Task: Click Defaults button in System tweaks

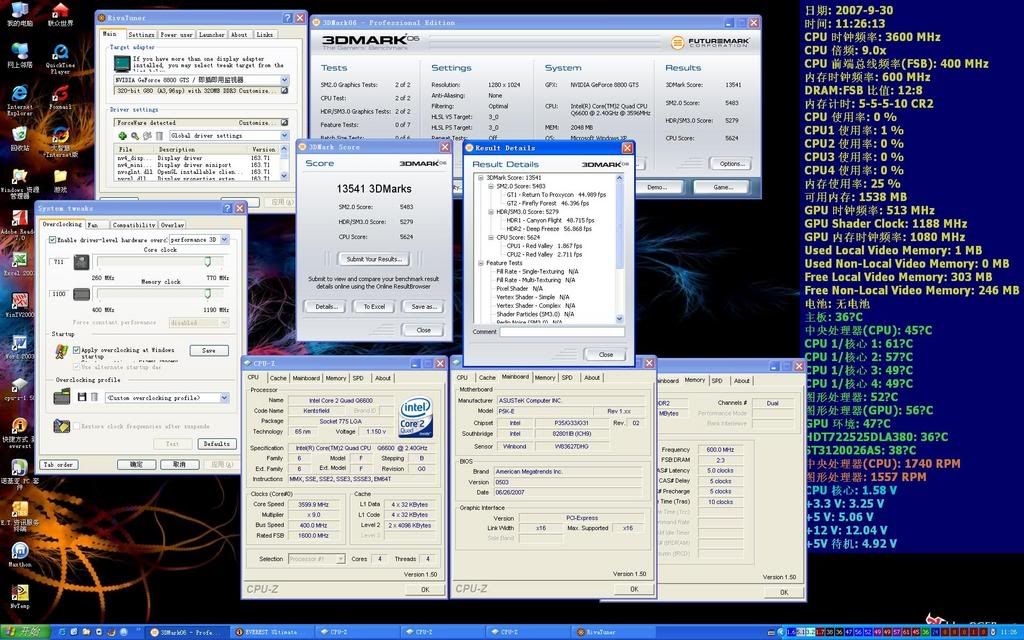Action: point(217,443)
